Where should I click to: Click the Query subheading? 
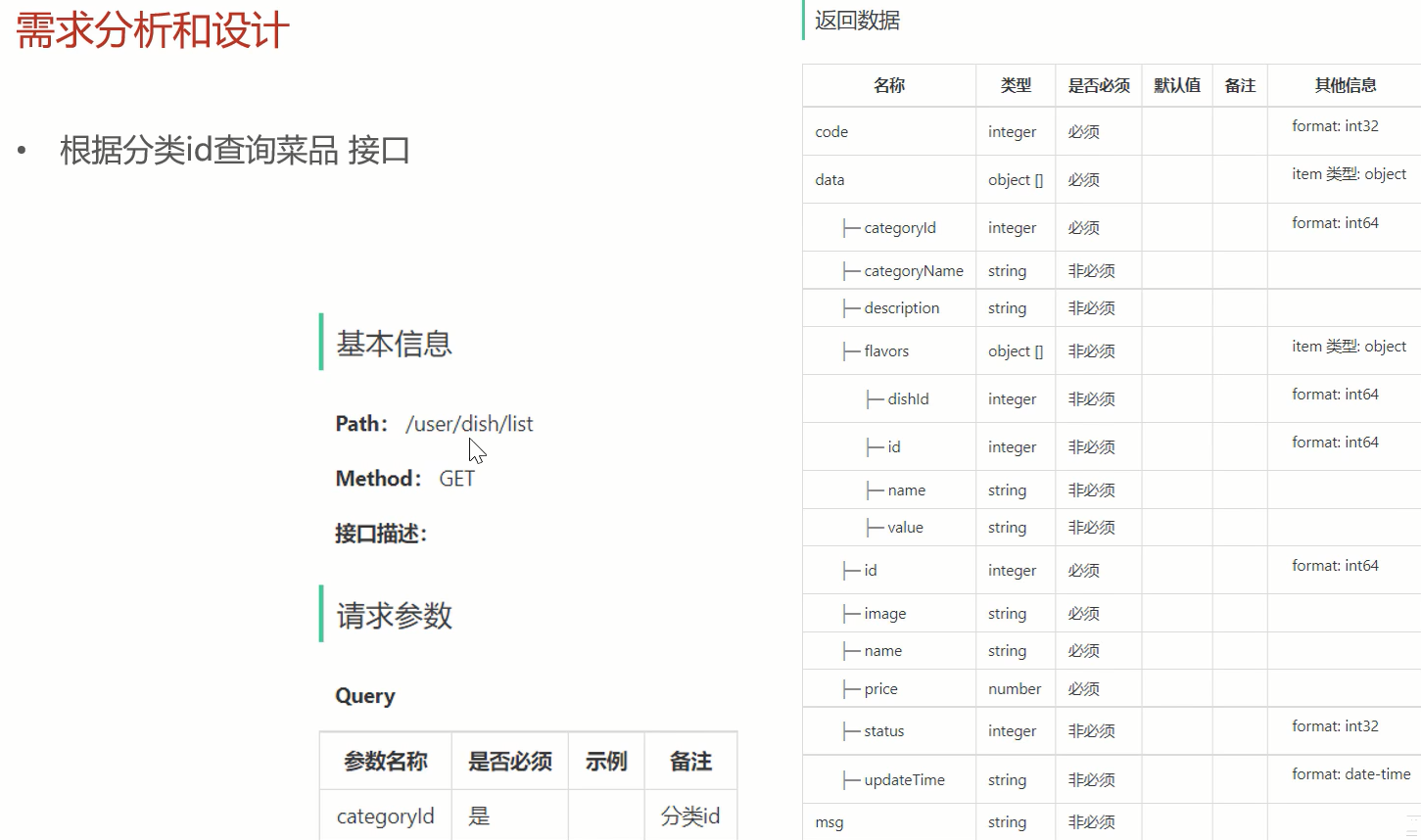[x=365, y=696]
